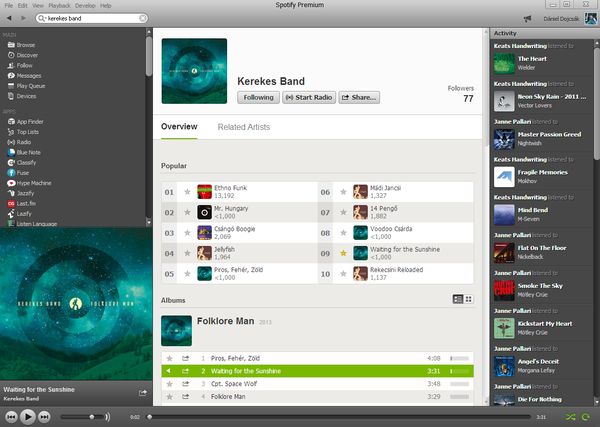Share Piros, Fehér, Zöld track row
Image resolution: width=600 pixels, height=427 pixels.
click(185, 358)
